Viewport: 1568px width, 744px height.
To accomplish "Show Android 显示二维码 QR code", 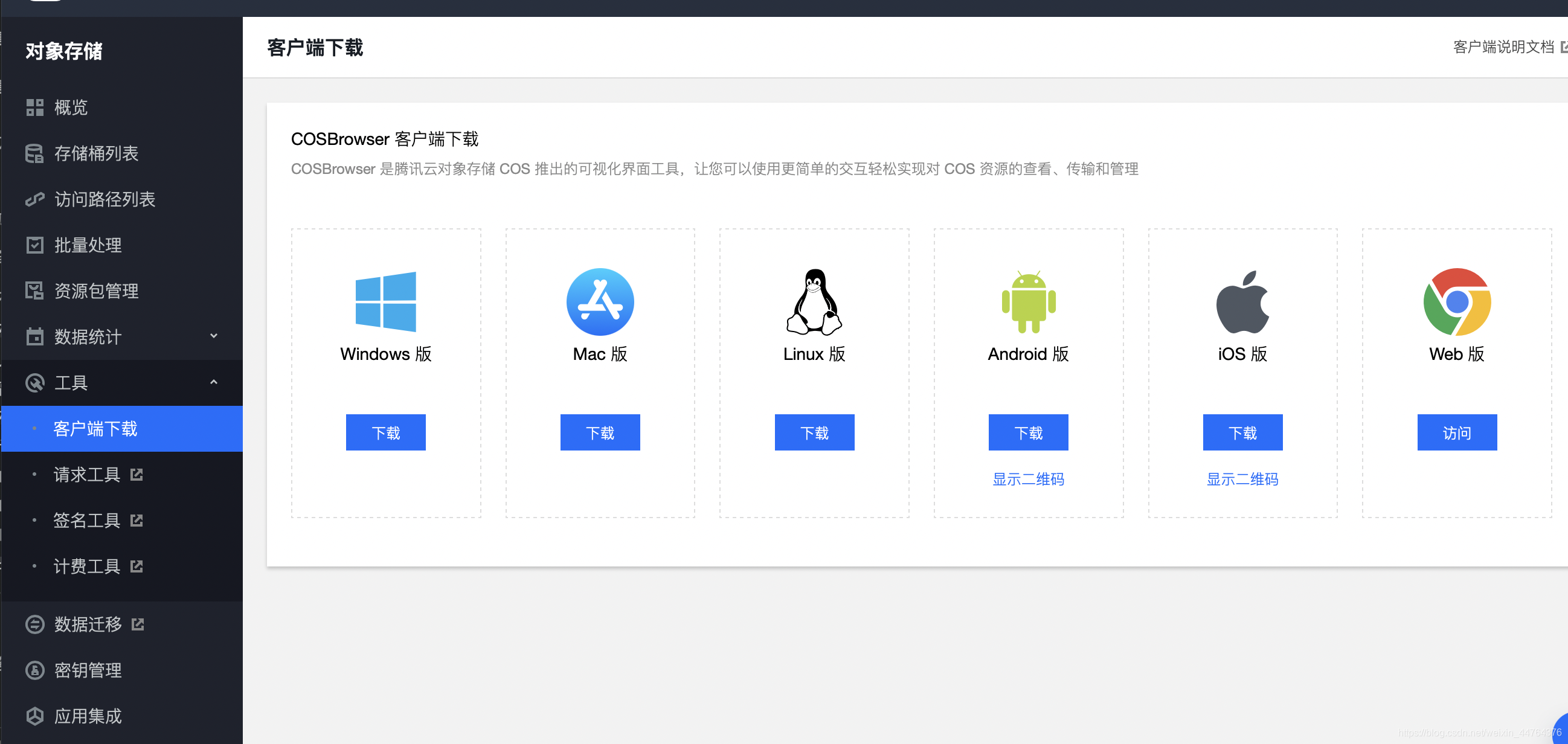I will tap(1029, 479).
